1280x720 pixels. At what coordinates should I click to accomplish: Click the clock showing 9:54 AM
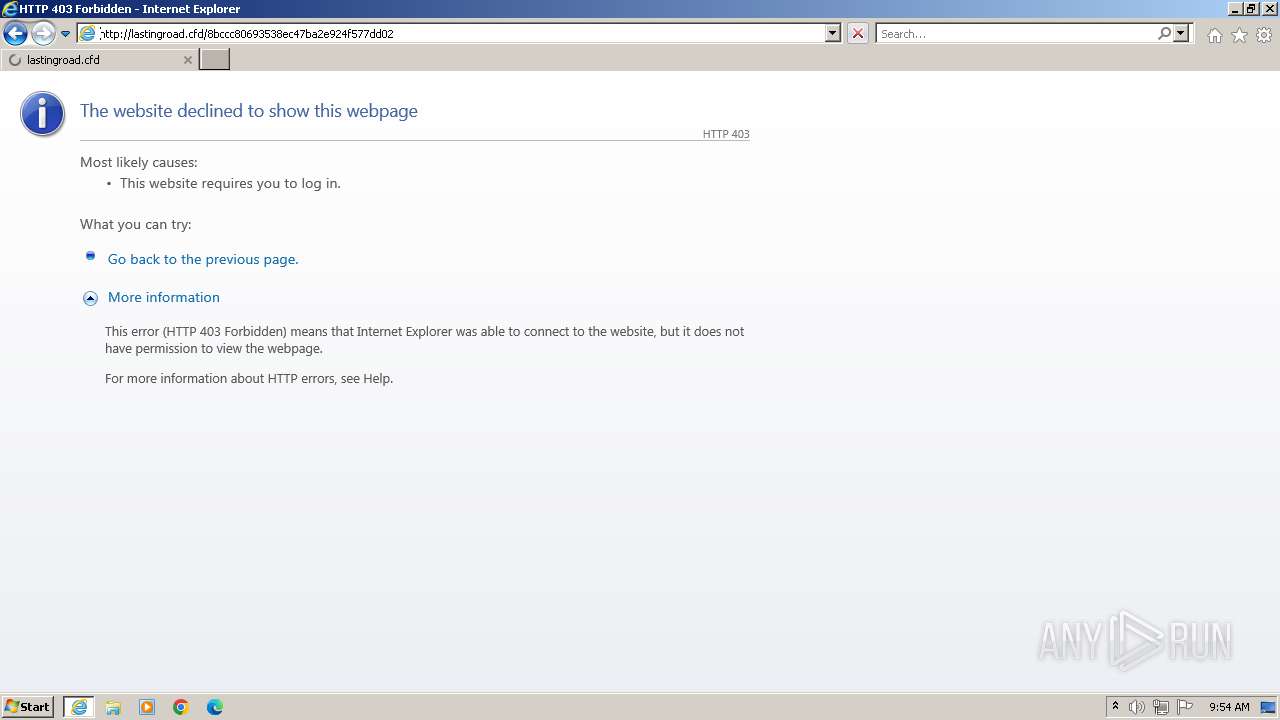pos(1229,707)
